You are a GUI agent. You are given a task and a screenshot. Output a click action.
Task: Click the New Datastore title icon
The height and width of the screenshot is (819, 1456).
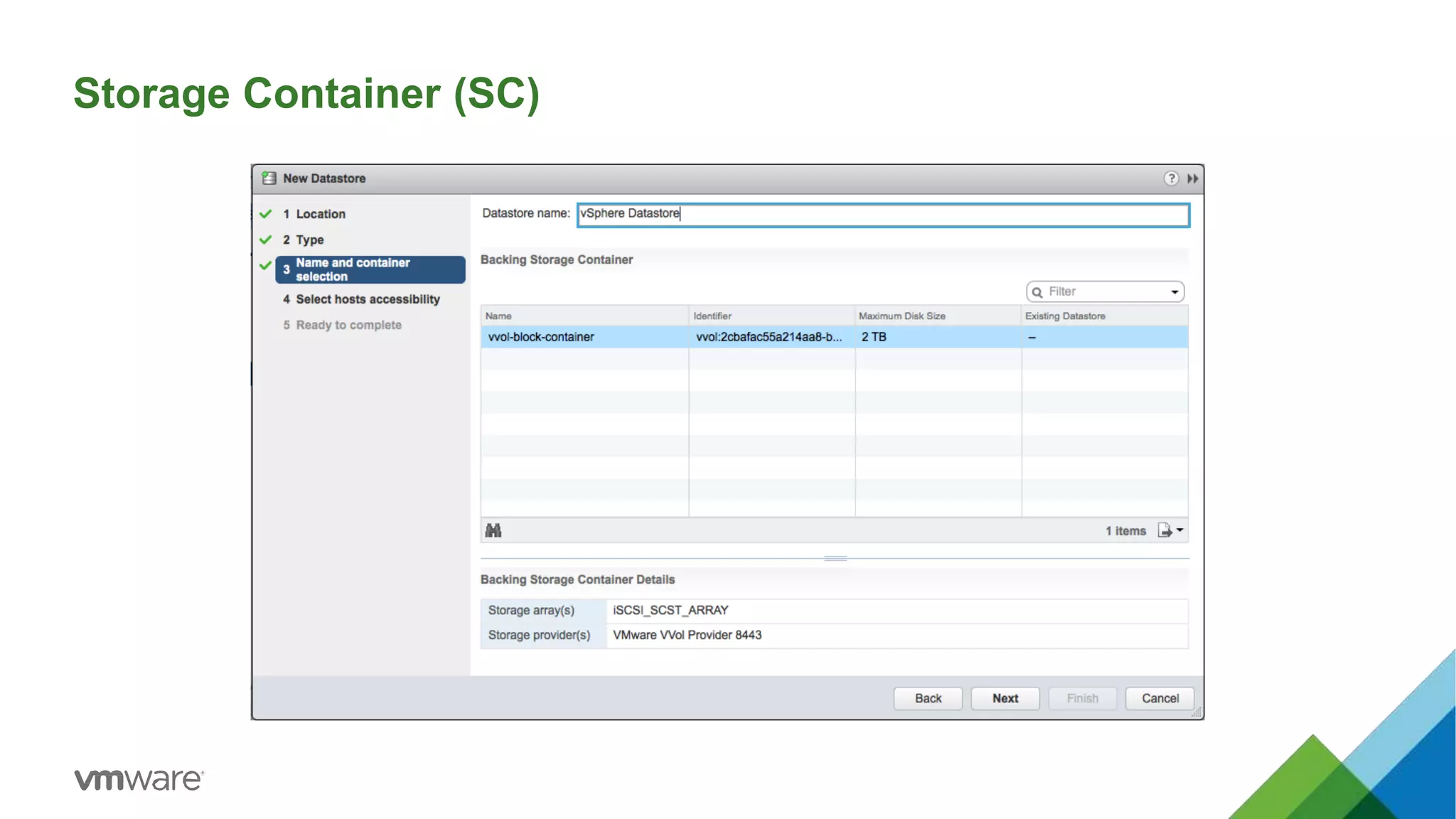tap(269, 178)
